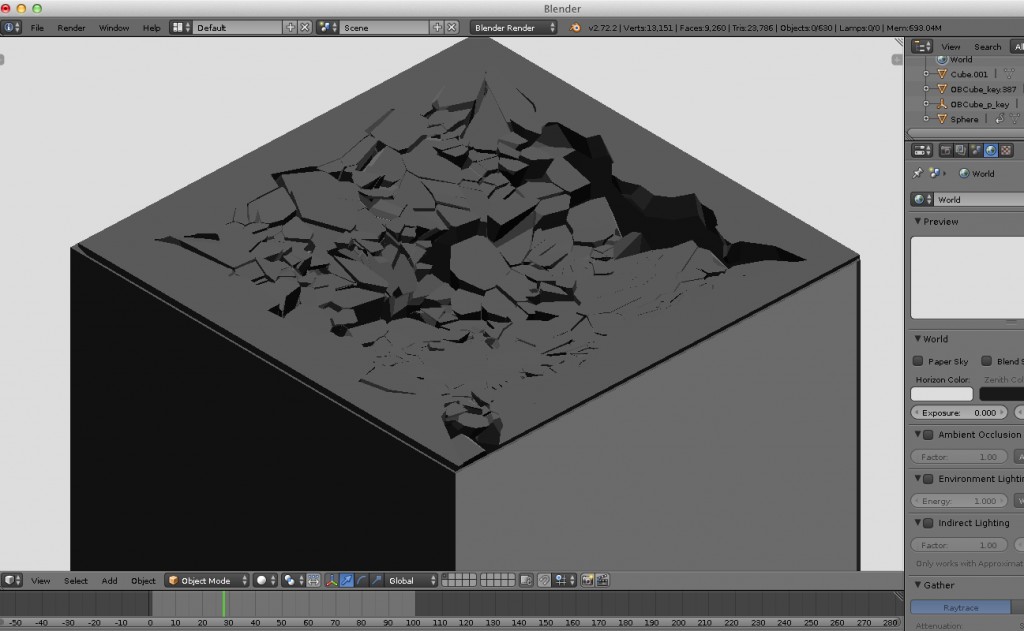
Task: Click the Render Layers properties icon
Action: click(960, 152)
